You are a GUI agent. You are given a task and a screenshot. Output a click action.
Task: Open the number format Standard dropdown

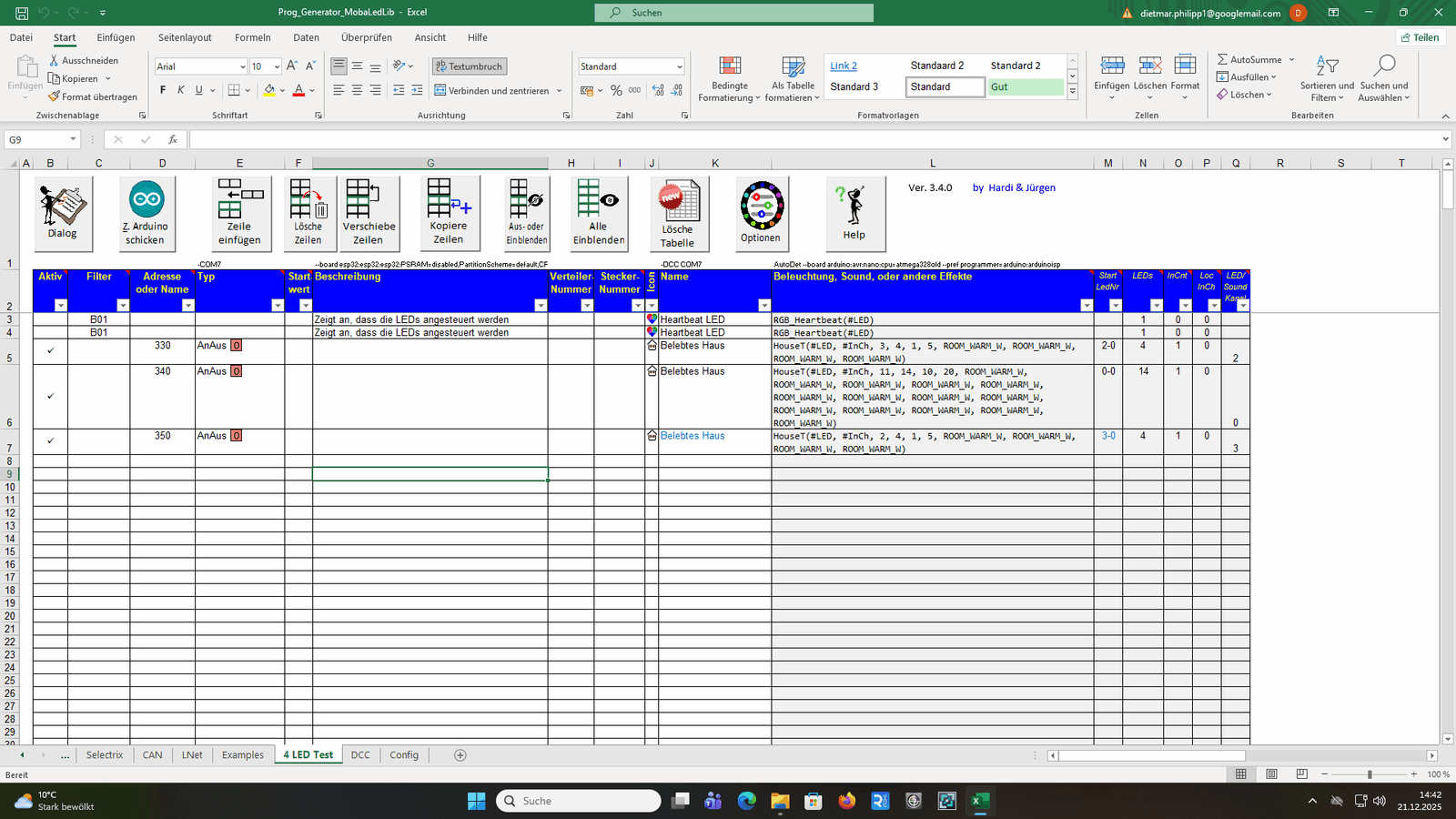point(679,66)
